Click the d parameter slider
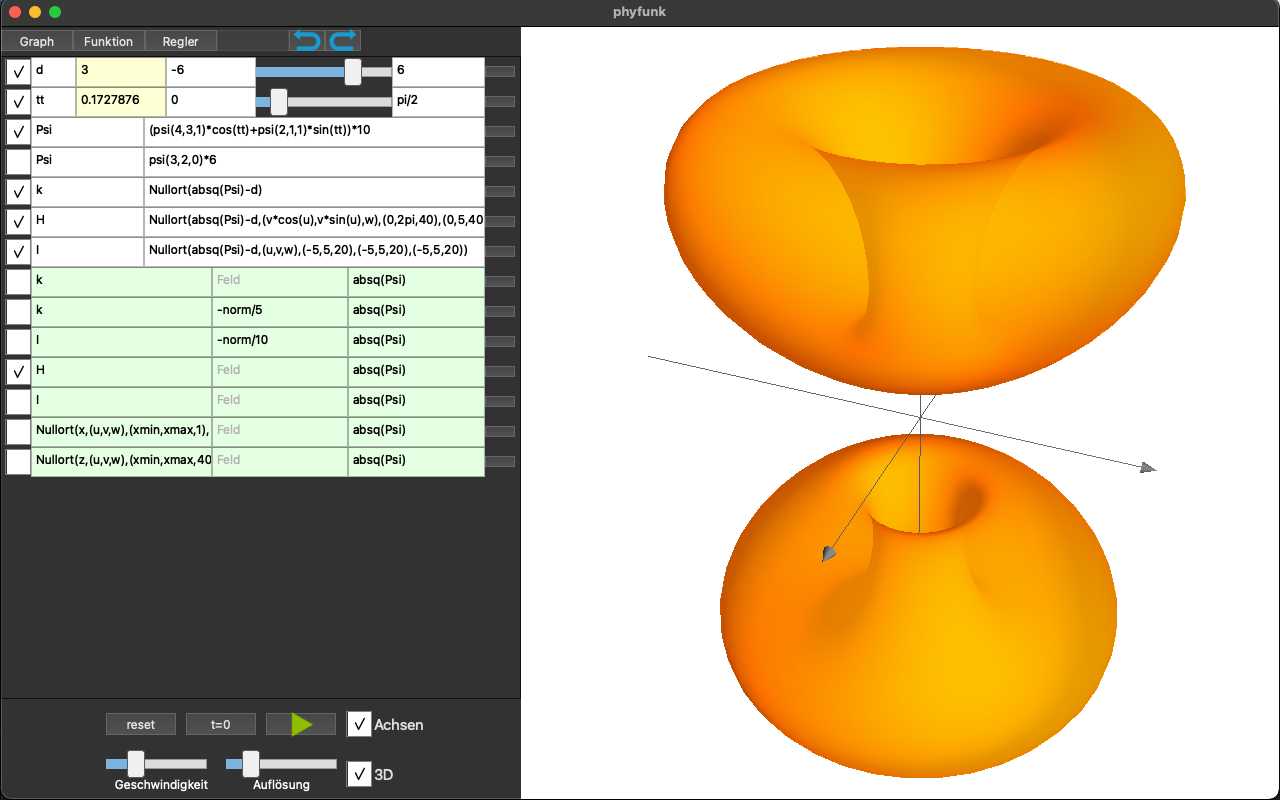This screenshot has width=1280, height=800. [x=324, y=72]
